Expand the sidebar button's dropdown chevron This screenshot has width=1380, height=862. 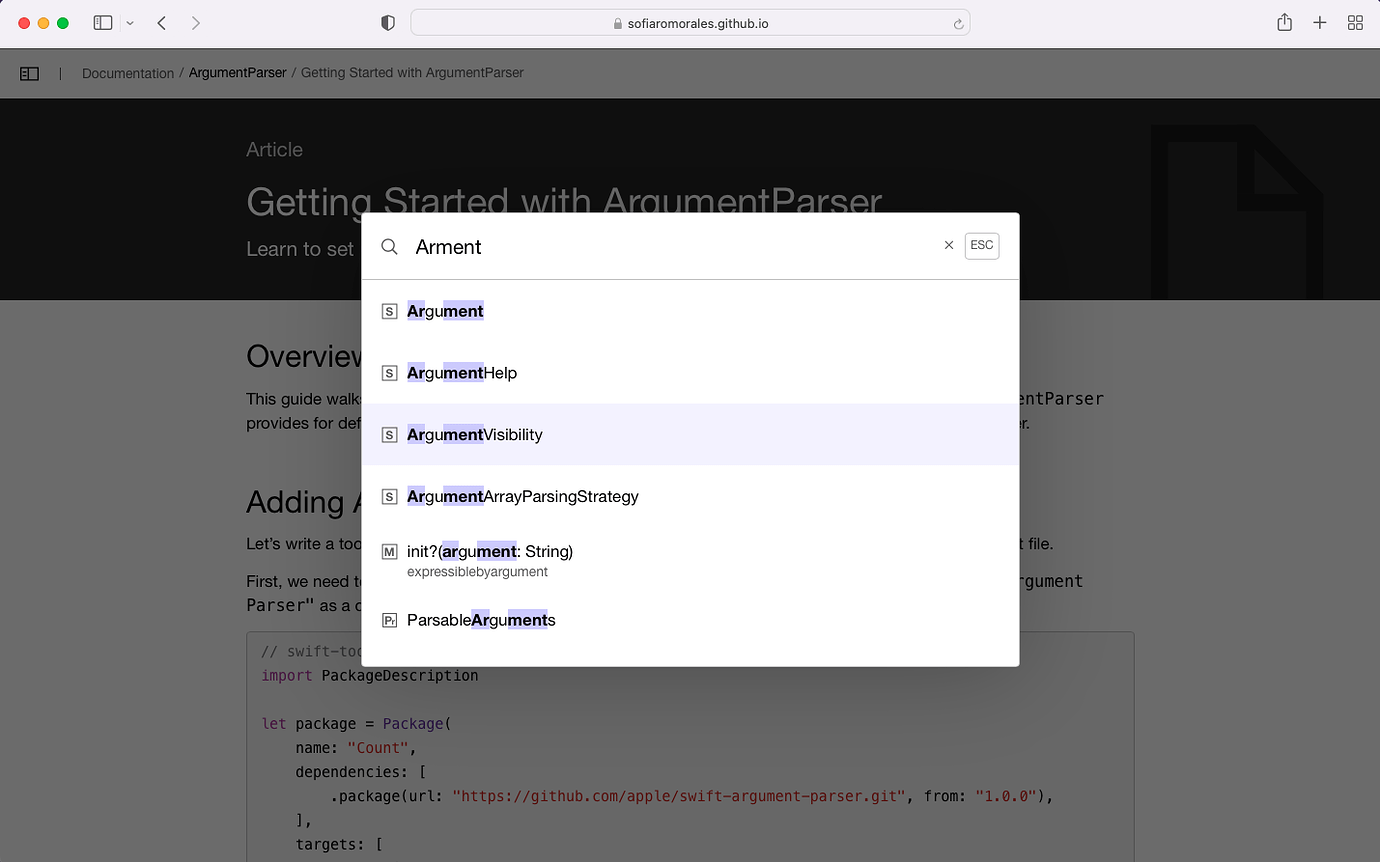129,22
